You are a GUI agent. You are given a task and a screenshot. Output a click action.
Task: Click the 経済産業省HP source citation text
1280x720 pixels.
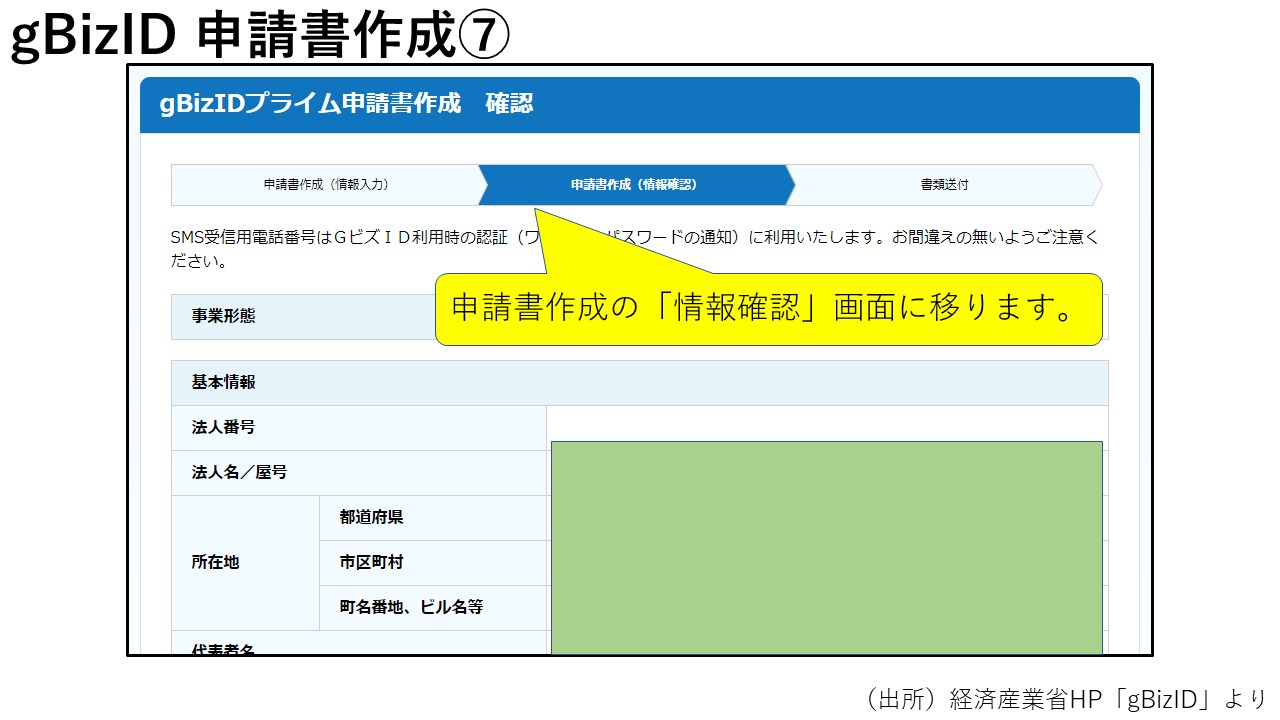1063,698
